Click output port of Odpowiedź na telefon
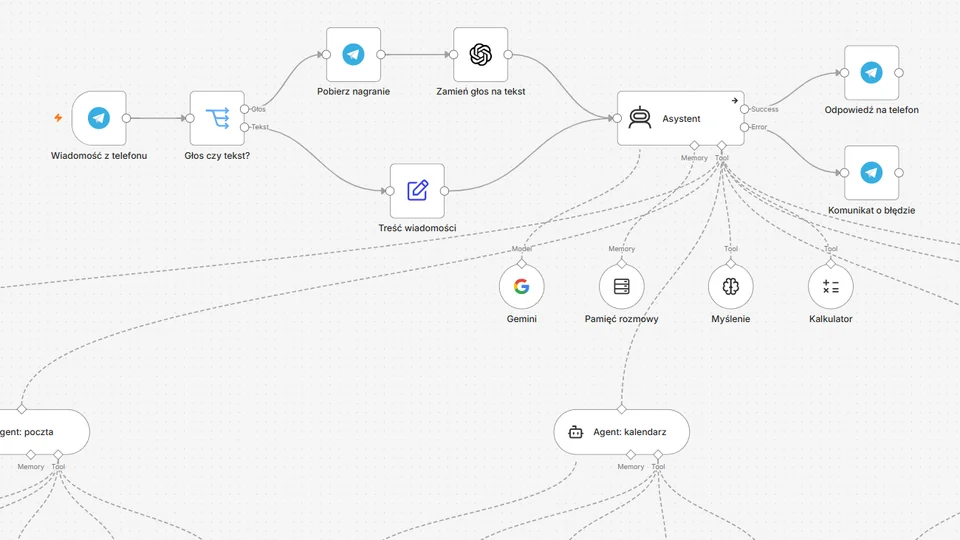960x540 pixels. (899, 73)
